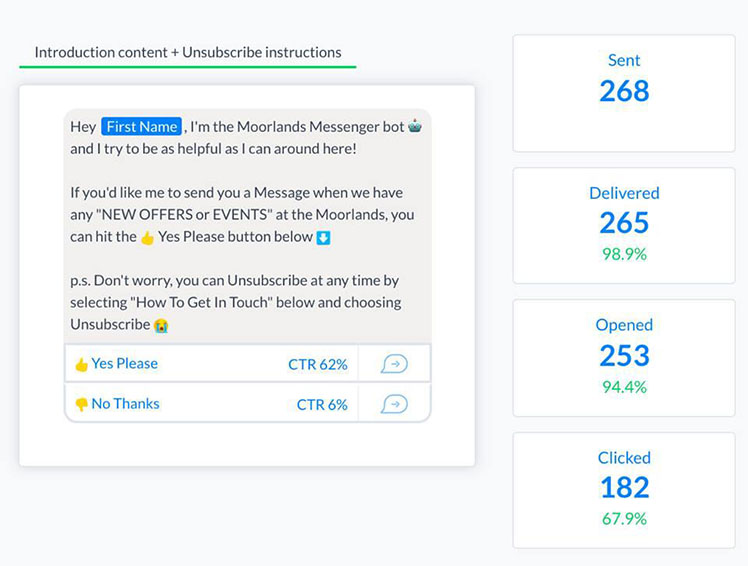This screenshot has height=566, width=748.
Task: Open the Opened 253 stats card
Action: (x=624, y=358)
